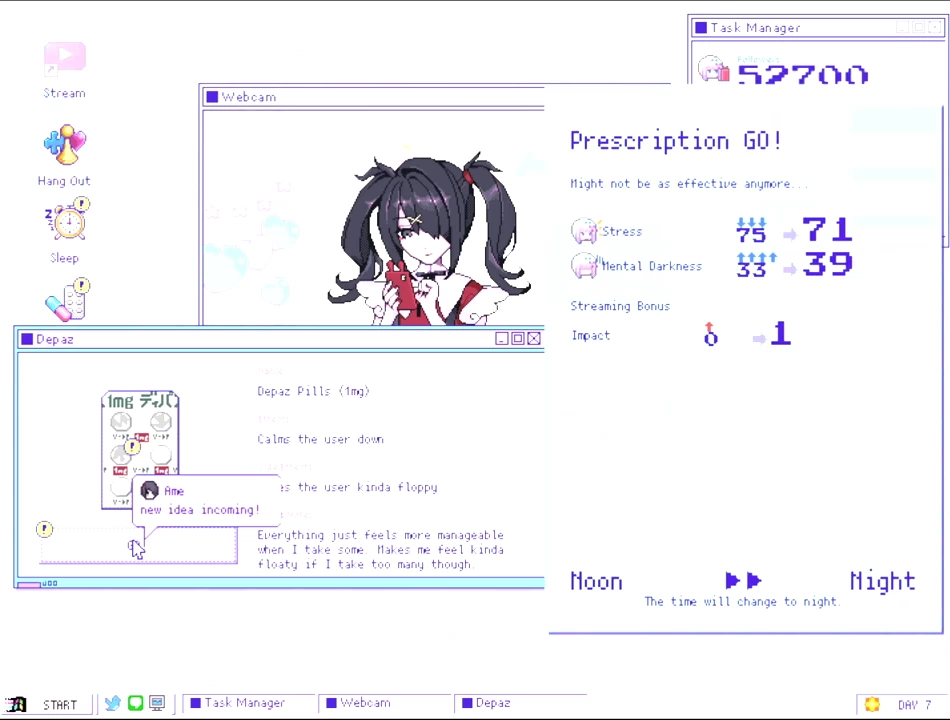Click the fast-forward arrows between Noon and Night
Viewport: 950px width, 720px height.
click(x=743, y=581)
